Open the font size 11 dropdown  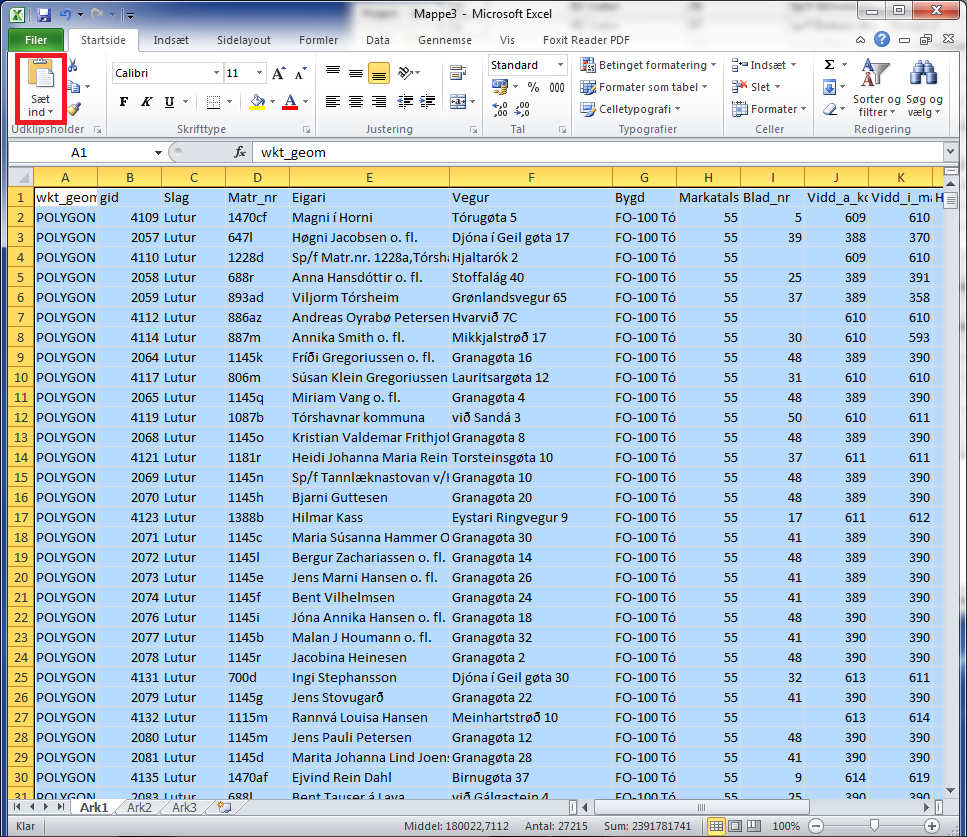pyautogui.click(x=260, y=73)
